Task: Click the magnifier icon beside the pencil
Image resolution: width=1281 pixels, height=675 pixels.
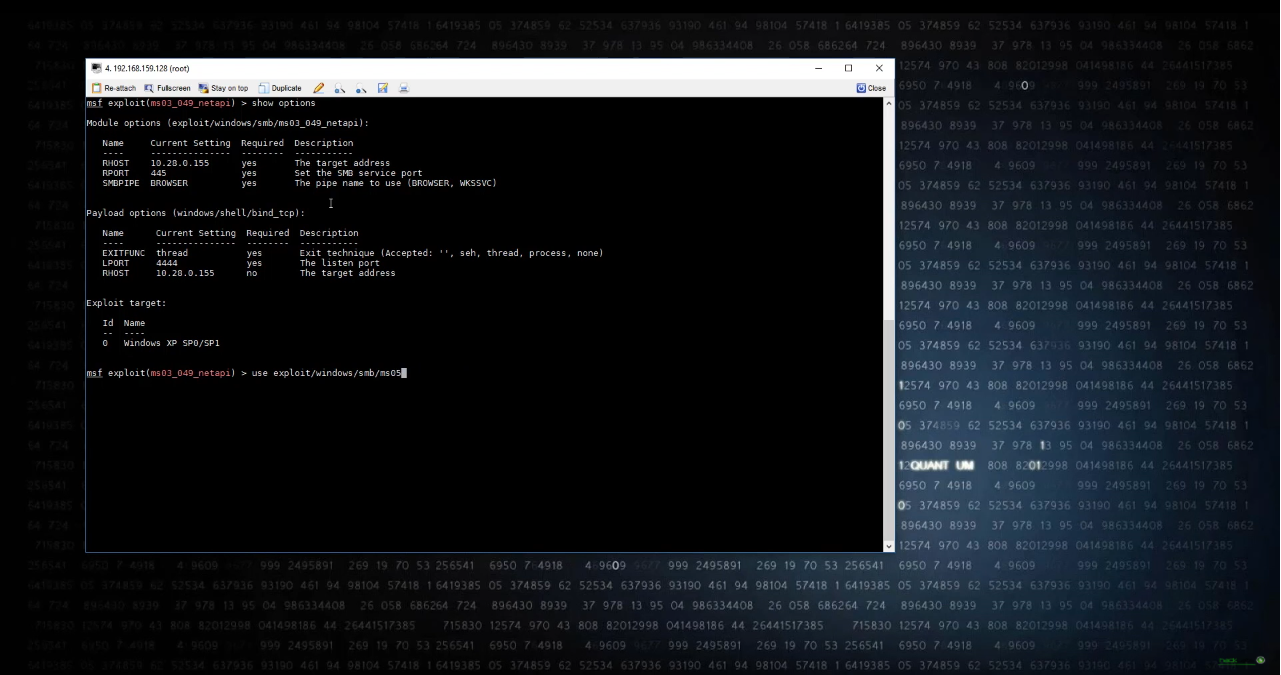Action: [340, 88]
